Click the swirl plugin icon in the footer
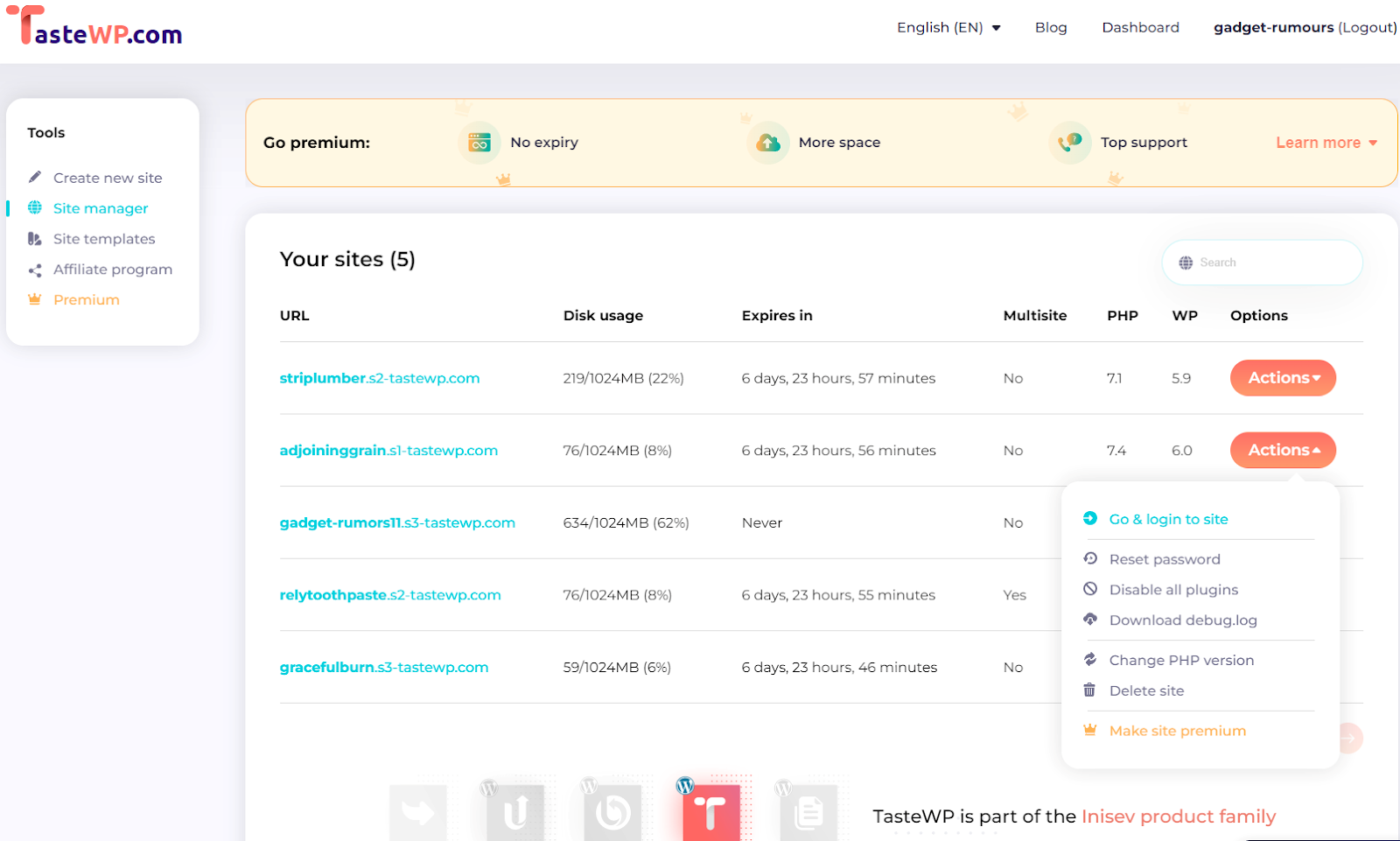 [612, 812]
